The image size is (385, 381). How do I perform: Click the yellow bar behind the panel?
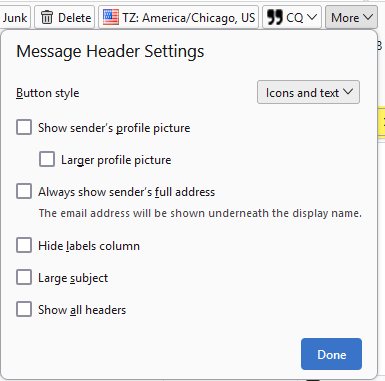point(382,121)
